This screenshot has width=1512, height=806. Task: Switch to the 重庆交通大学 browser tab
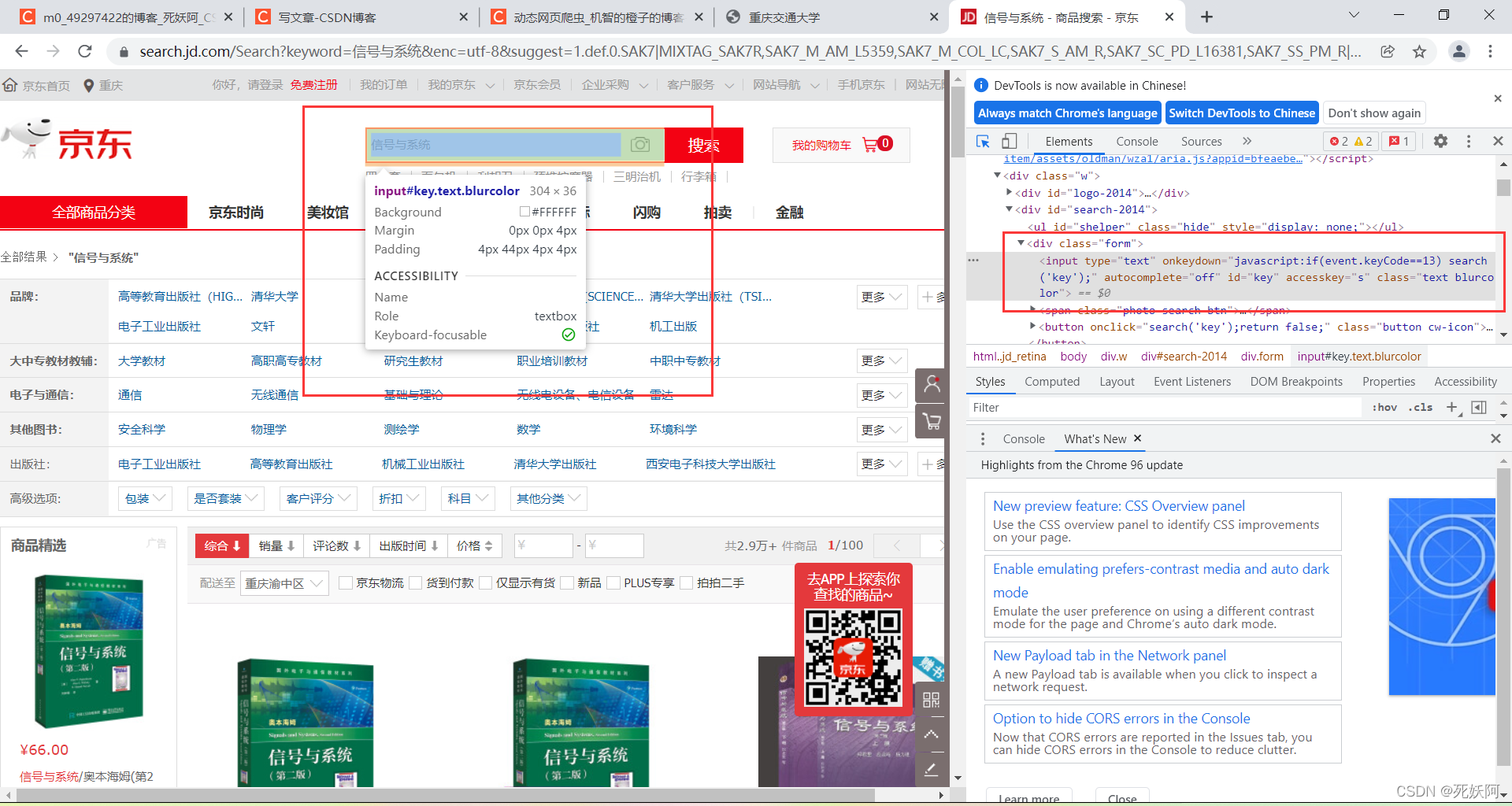coord(831,17)
